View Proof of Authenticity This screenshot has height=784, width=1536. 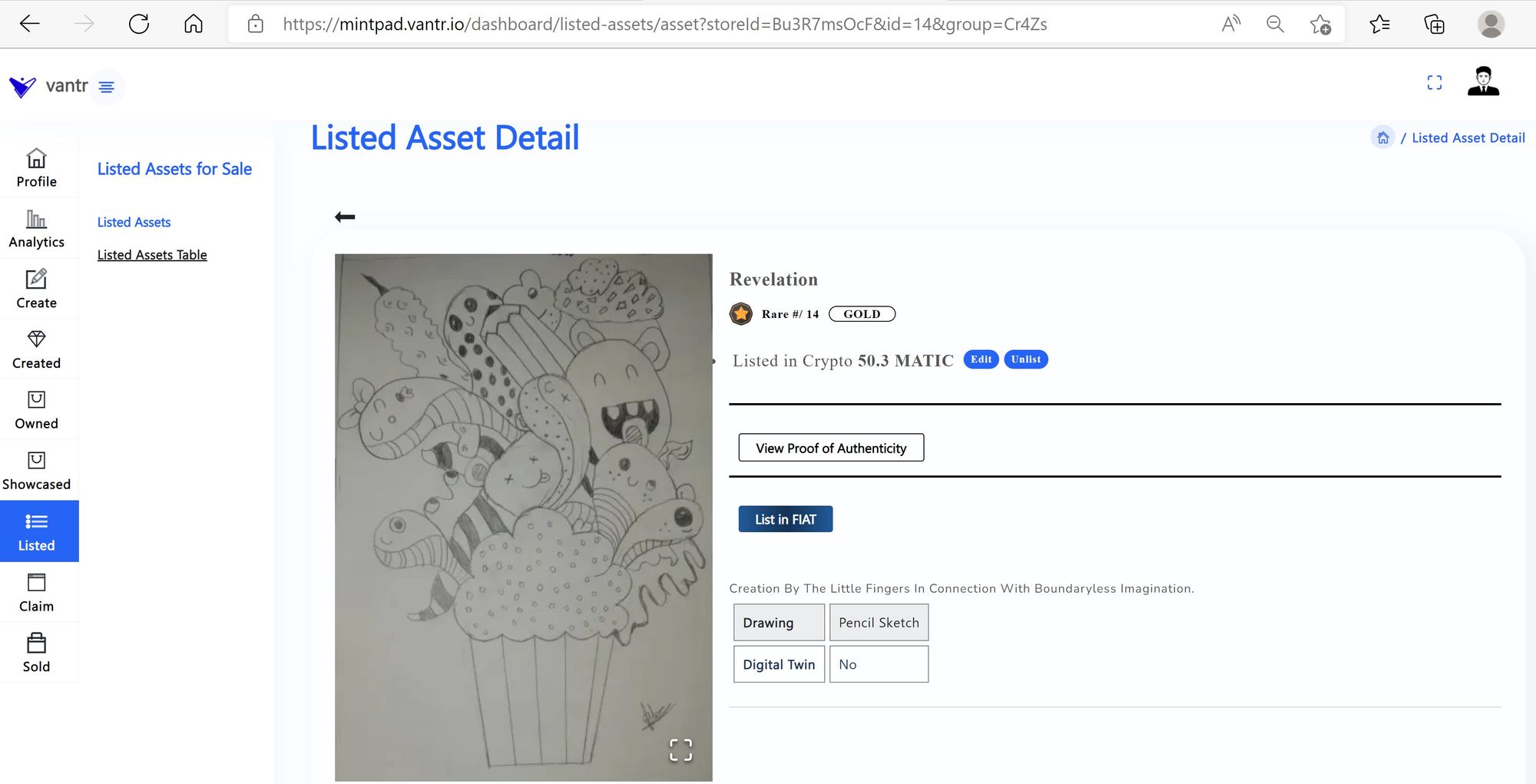pos(831,448)
